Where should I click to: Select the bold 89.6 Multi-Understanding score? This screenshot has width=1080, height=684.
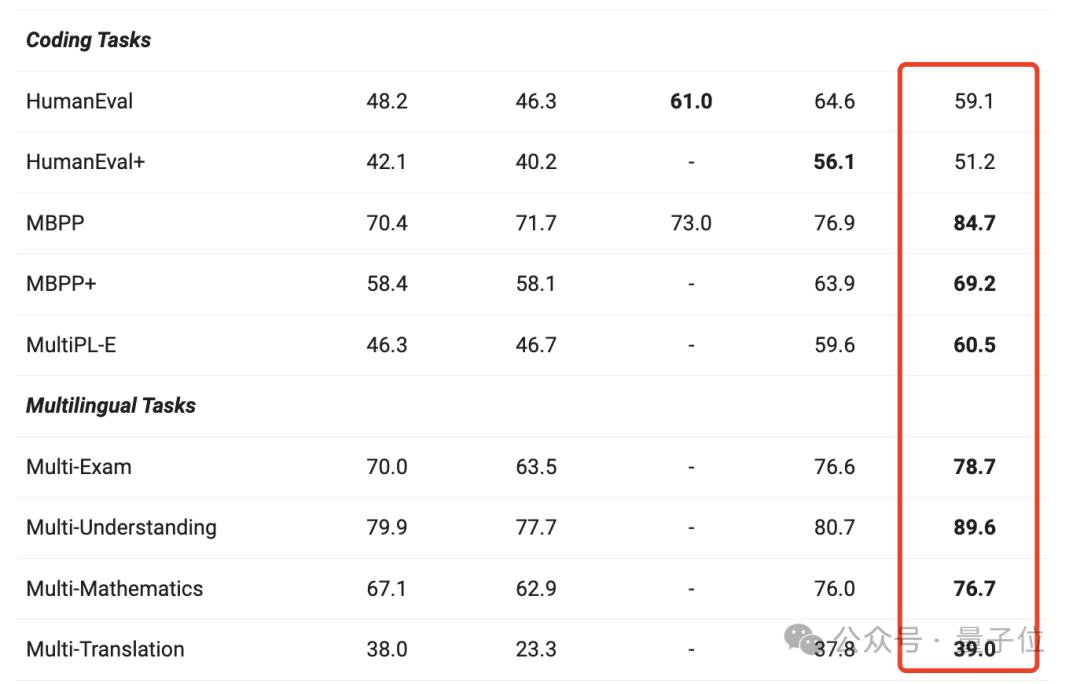point(974,528)
